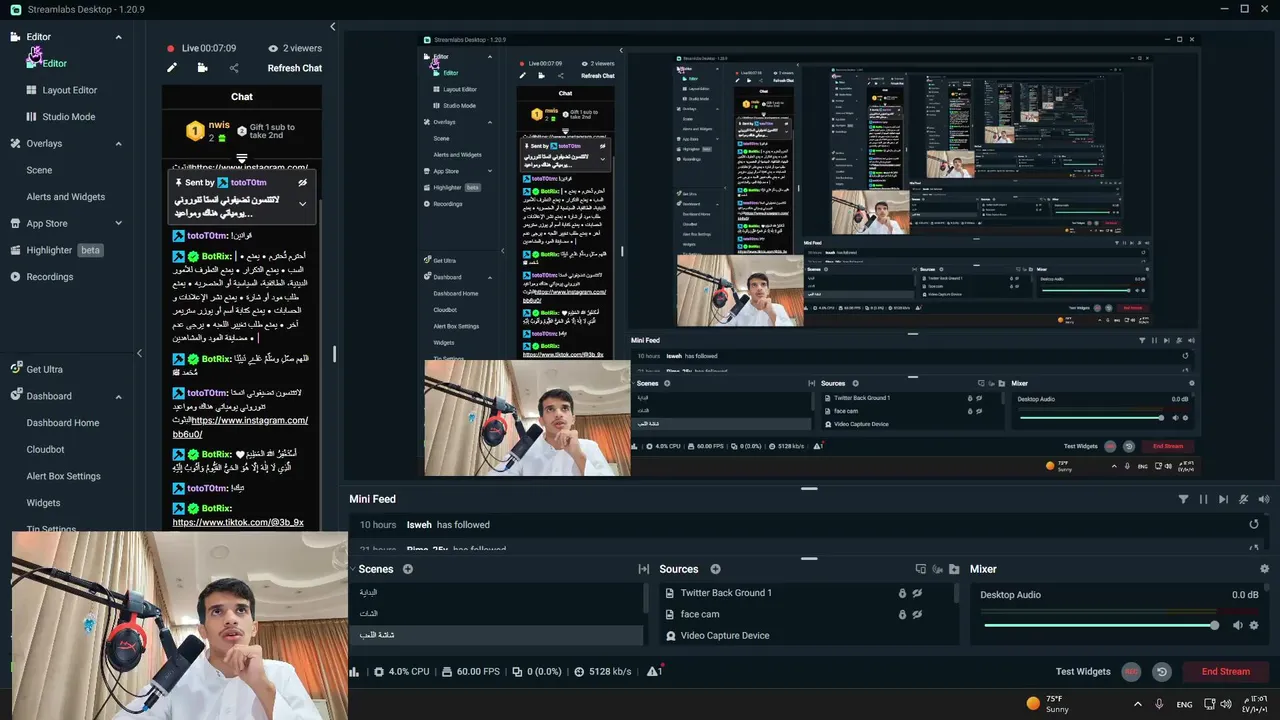Screen dimensions: 1280x720
Task: Open Scene under Overlays
Action: [39, 170]
